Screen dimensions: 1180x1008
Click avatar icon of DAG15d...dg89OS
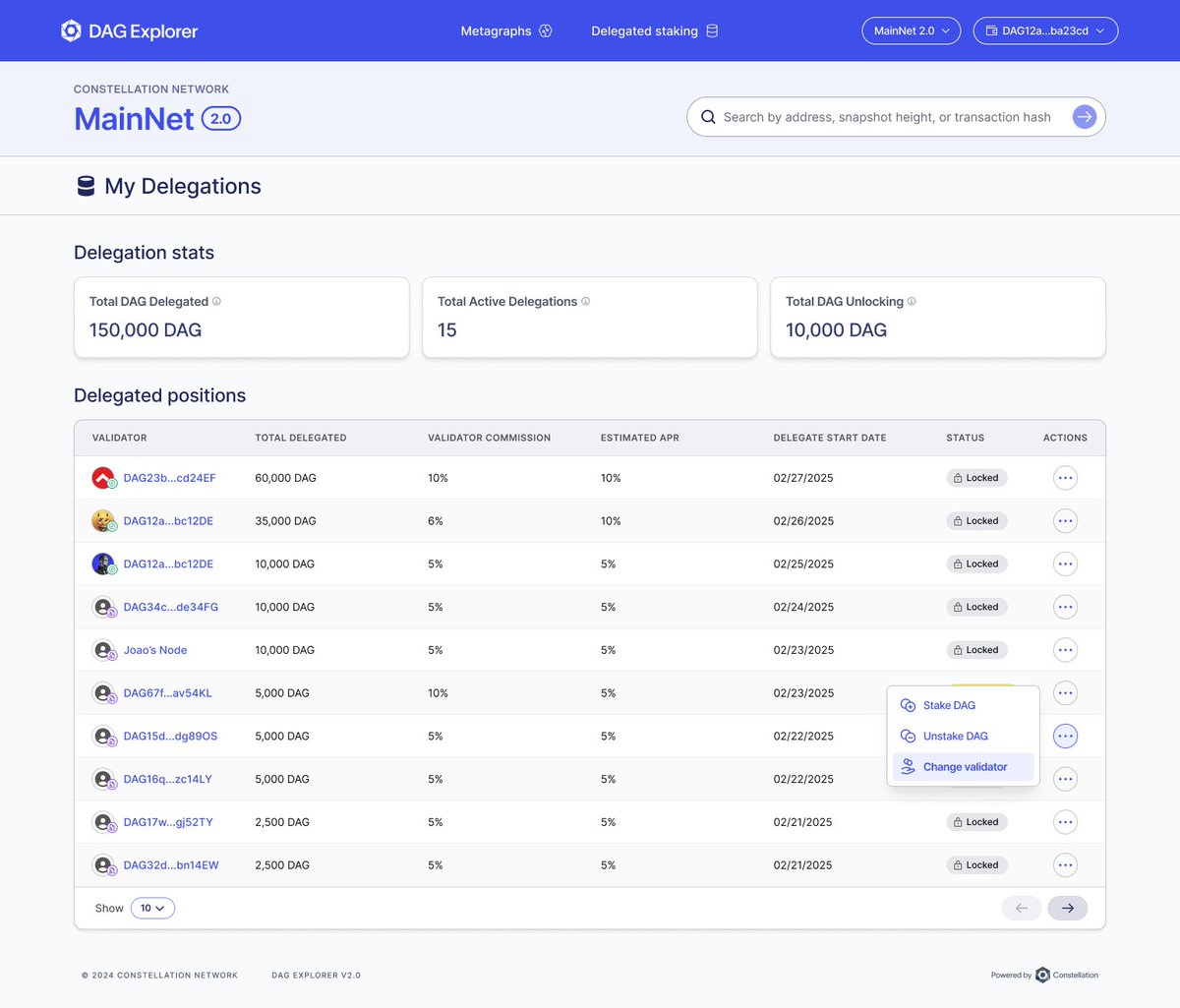(103, 736)
